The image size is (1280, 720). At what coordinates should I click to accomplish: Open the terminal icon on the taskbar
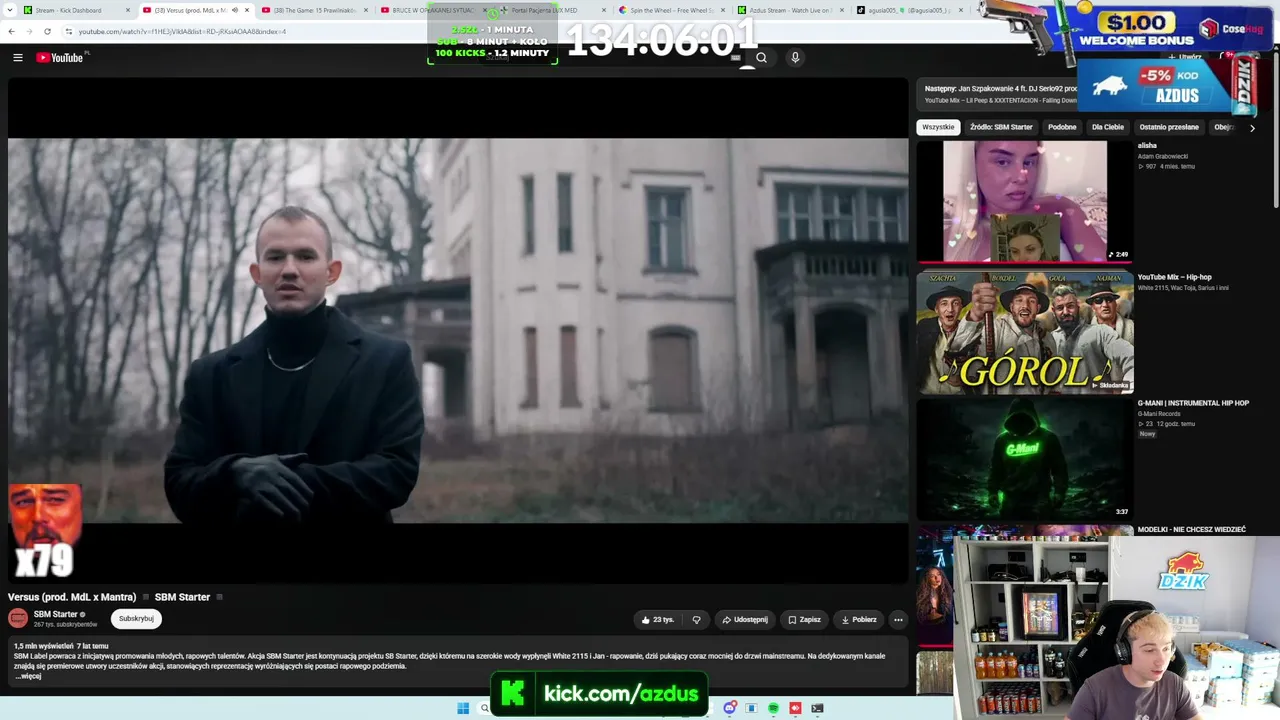pyautogui.click(x=817, y=709)
